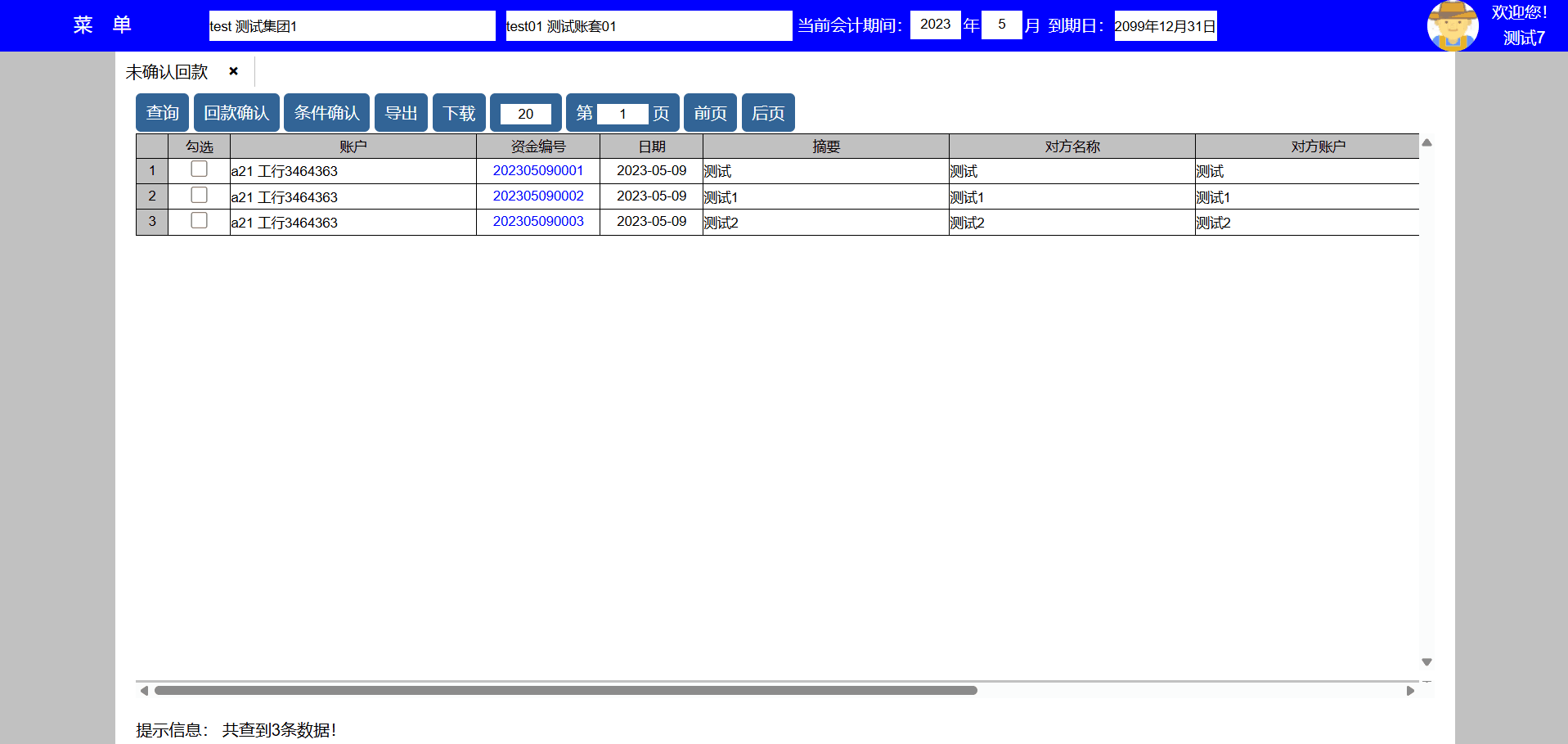Close the 未确认回款 tab
The width and height of the screenshot is (1568, 744).
(234, 71)
